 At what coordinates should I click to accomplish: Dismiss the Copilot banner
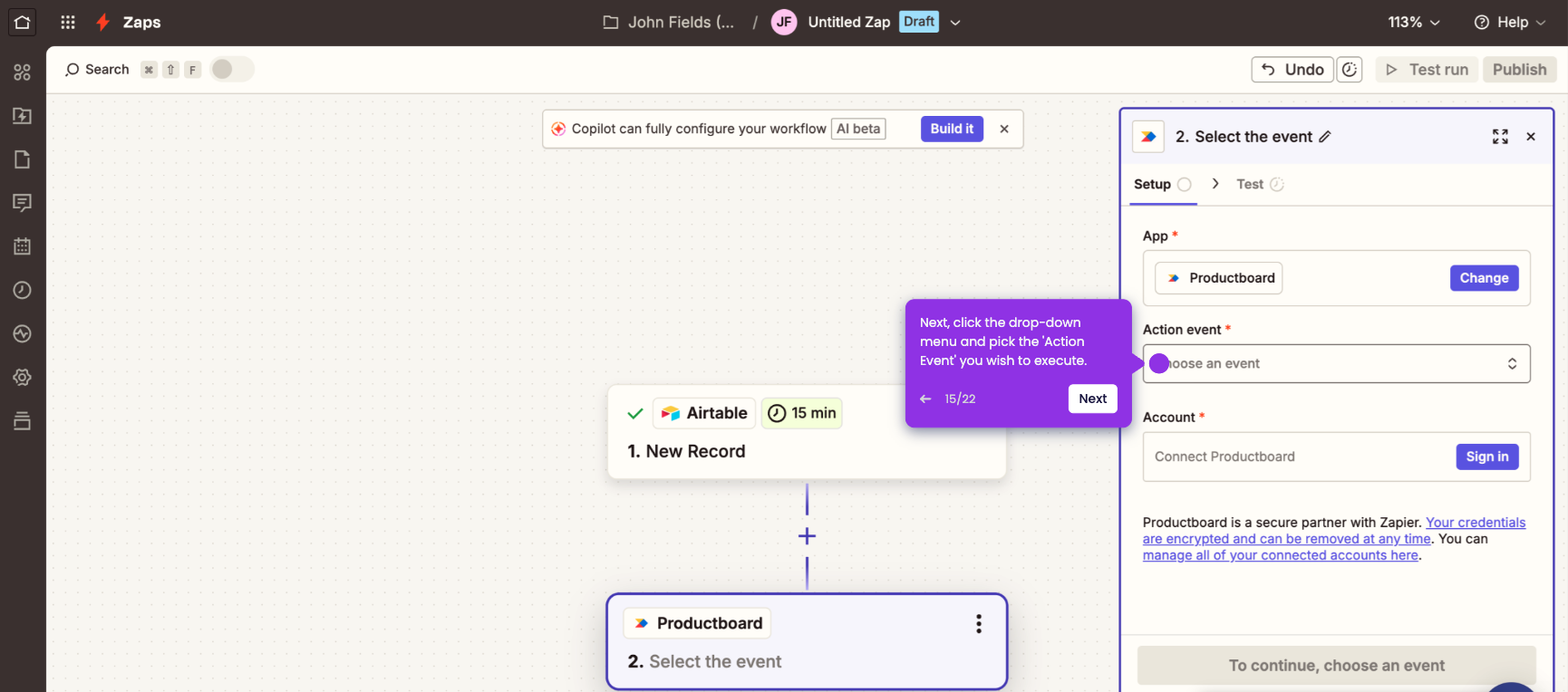pyautogui.click(x=1004, y=129)
